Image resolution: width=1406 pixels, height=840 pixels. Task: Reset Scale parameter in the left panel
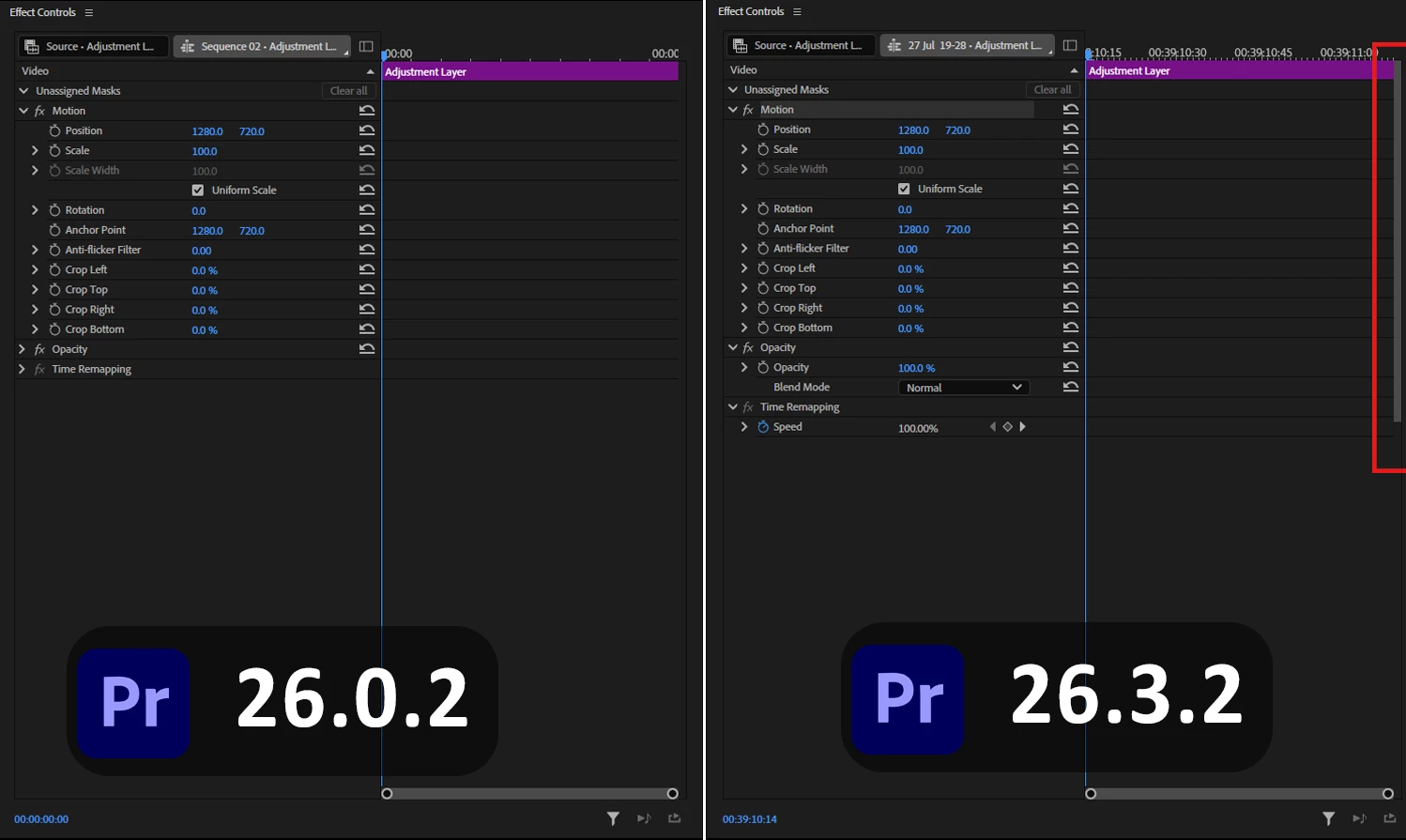[x=367, y=150]
